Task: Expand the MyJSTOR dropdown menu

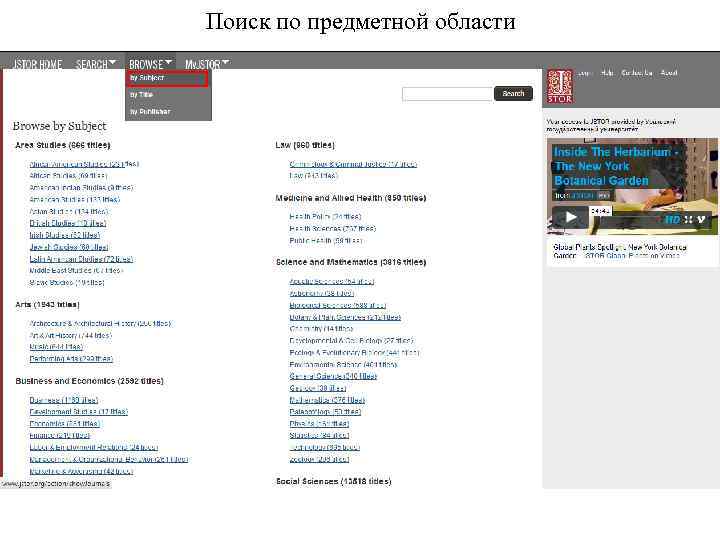Action: (207, 64)
